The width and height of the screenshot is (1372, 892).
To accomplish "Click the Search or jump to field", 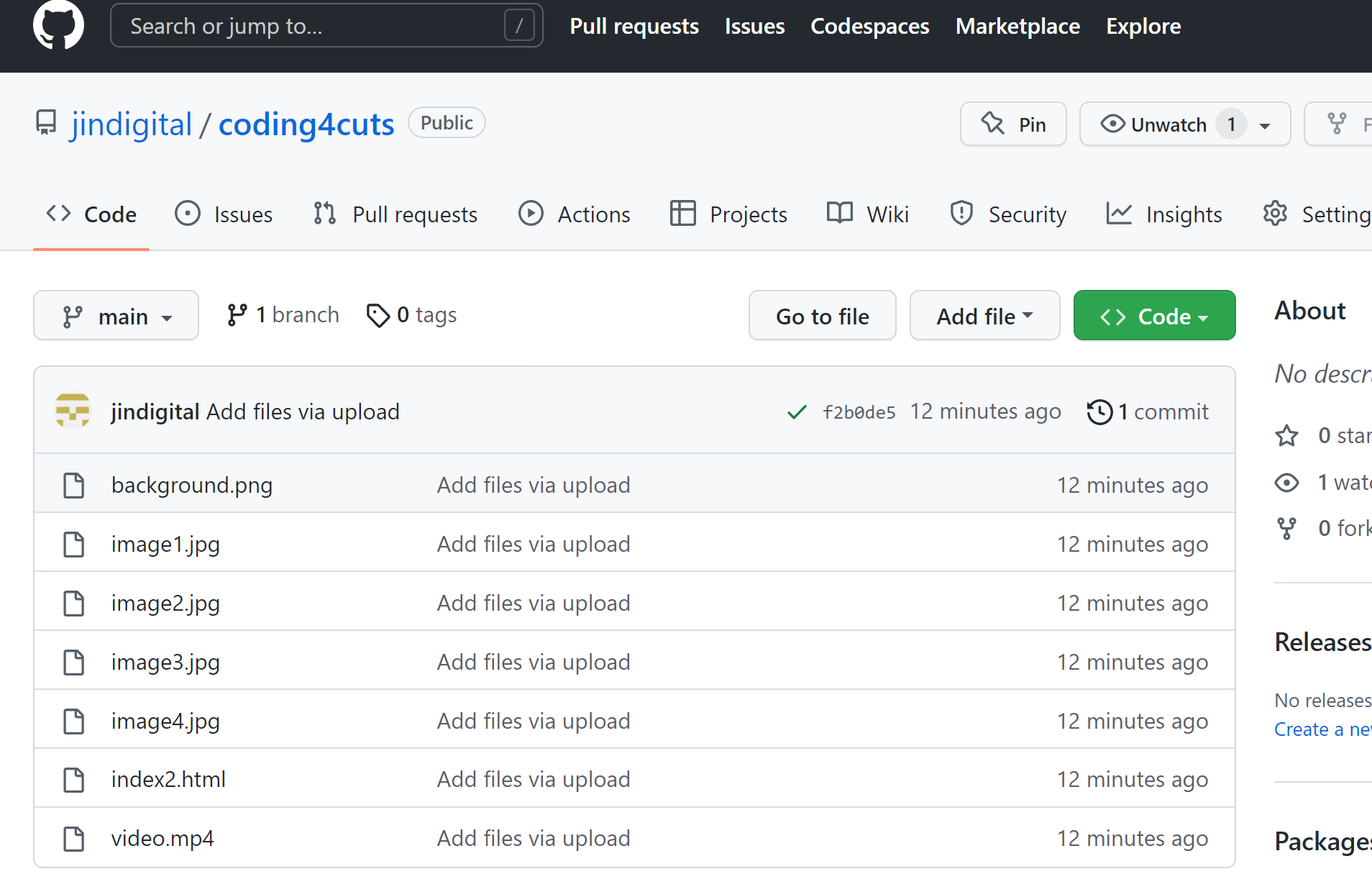I will 326,26.
